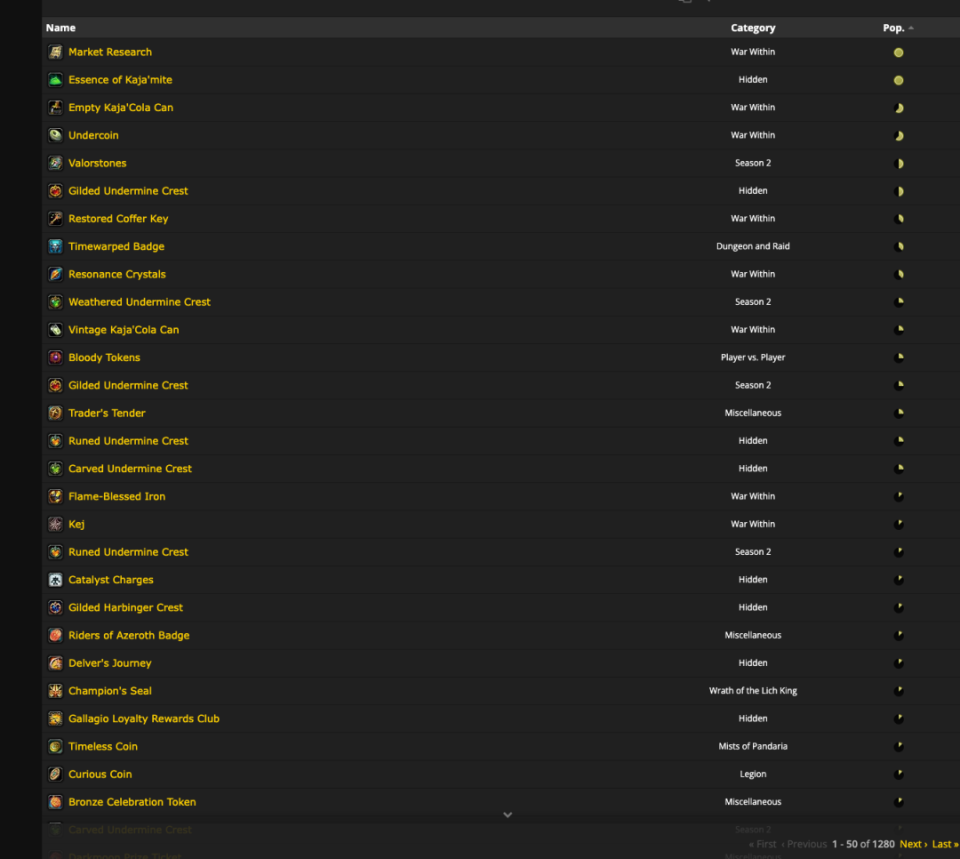Open the Gallagio Loyalty Rewards Club link
The height and width of the screenshot is (859, 960).
pos(144,719)
